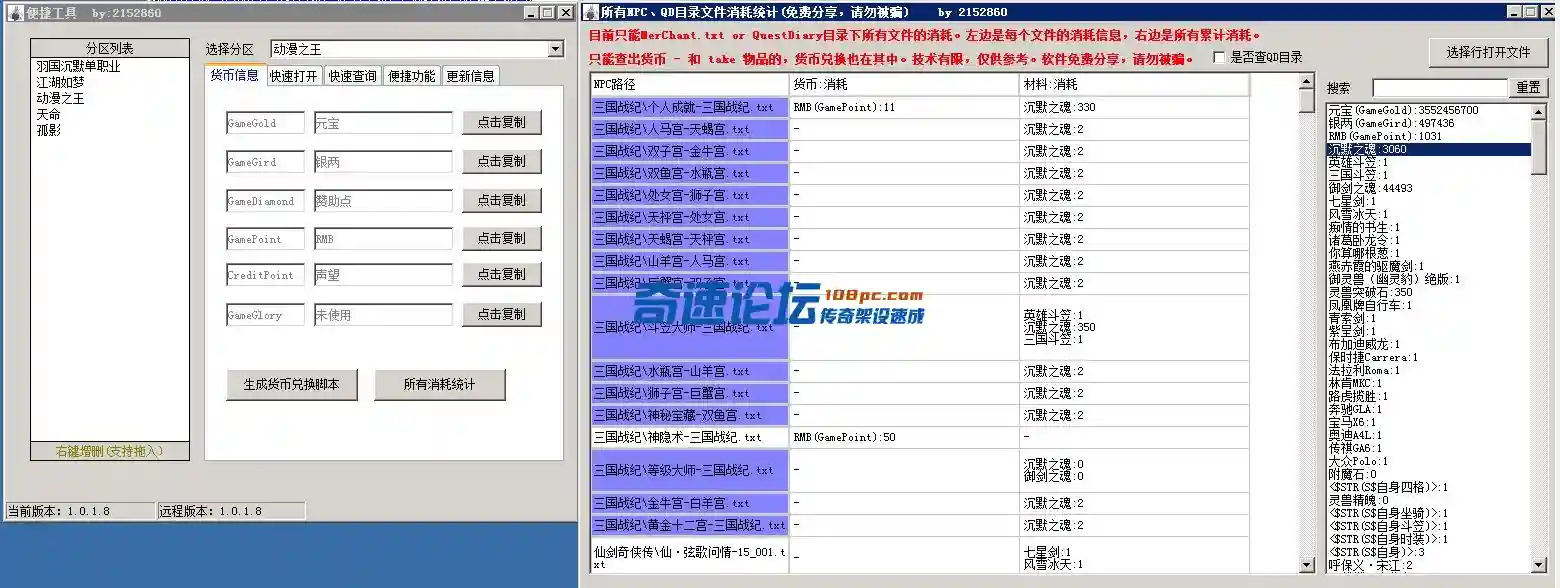Image resolution: width=1560 pixels, height=588 pixels.
Task: Click the 当前版本: 1.0.1.8 status text
Action: tap(59, 511)
